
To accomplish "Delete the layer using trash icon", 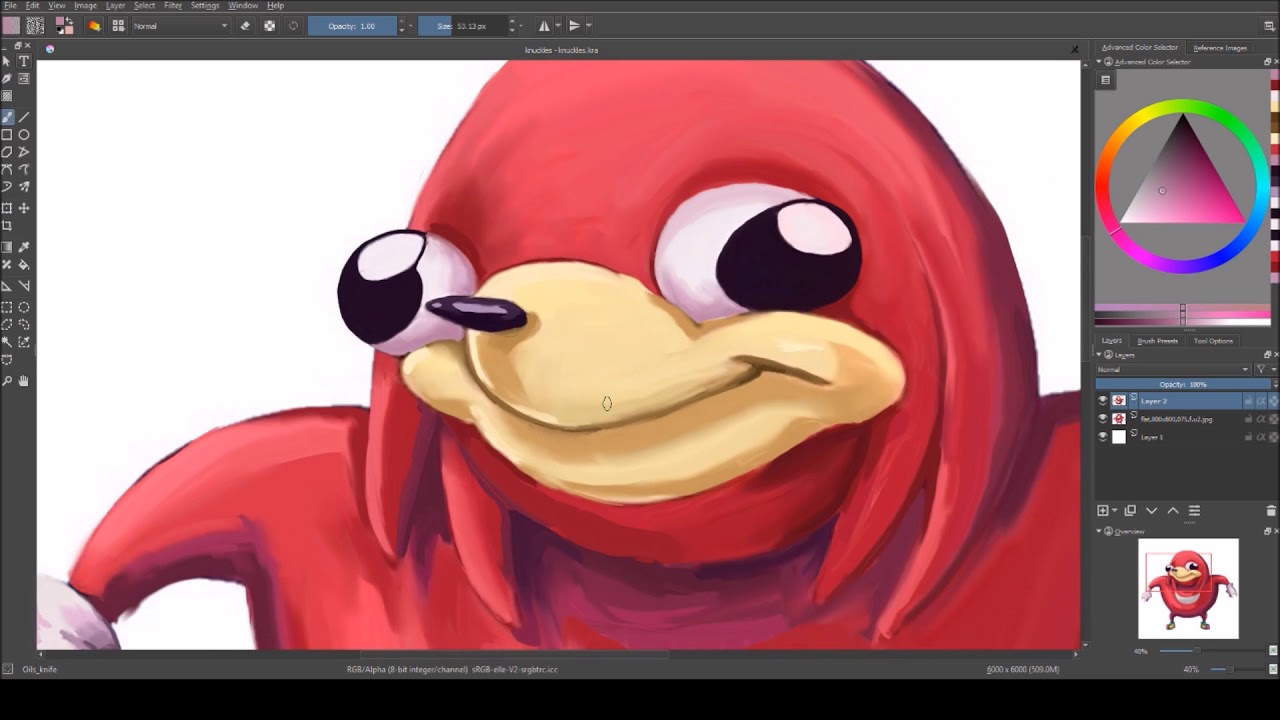I will [1271, 511].
